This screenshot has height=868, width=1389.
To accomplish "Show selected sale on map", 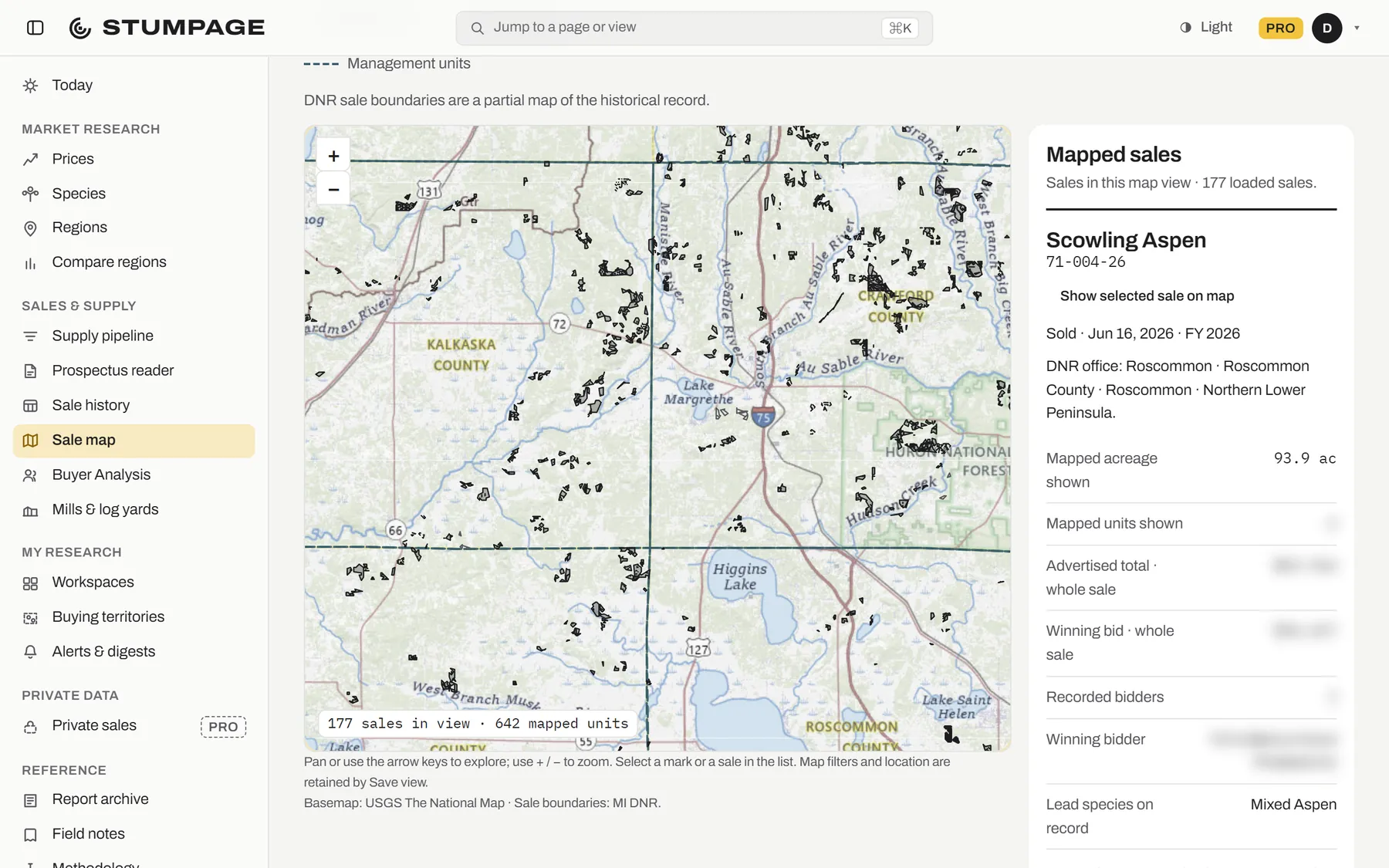I will point(1147,296).
